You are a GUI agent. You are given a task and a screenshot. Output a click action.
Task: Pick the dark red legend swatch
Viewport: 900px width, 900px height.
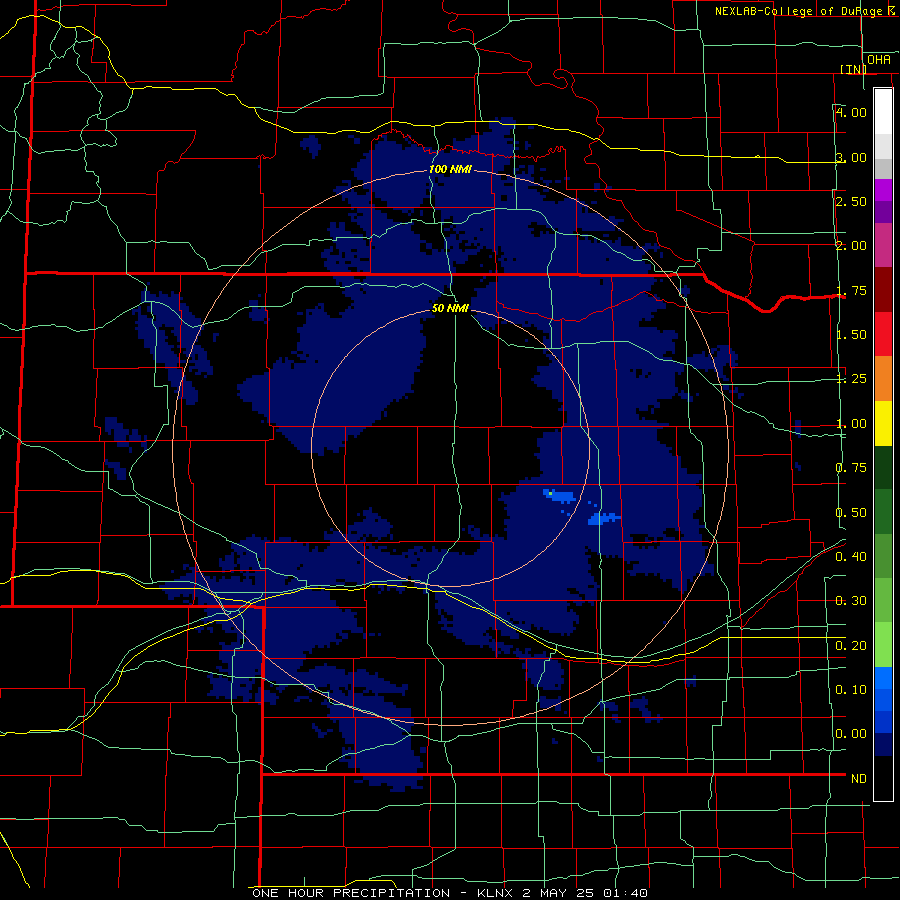(x=883, y=290)
